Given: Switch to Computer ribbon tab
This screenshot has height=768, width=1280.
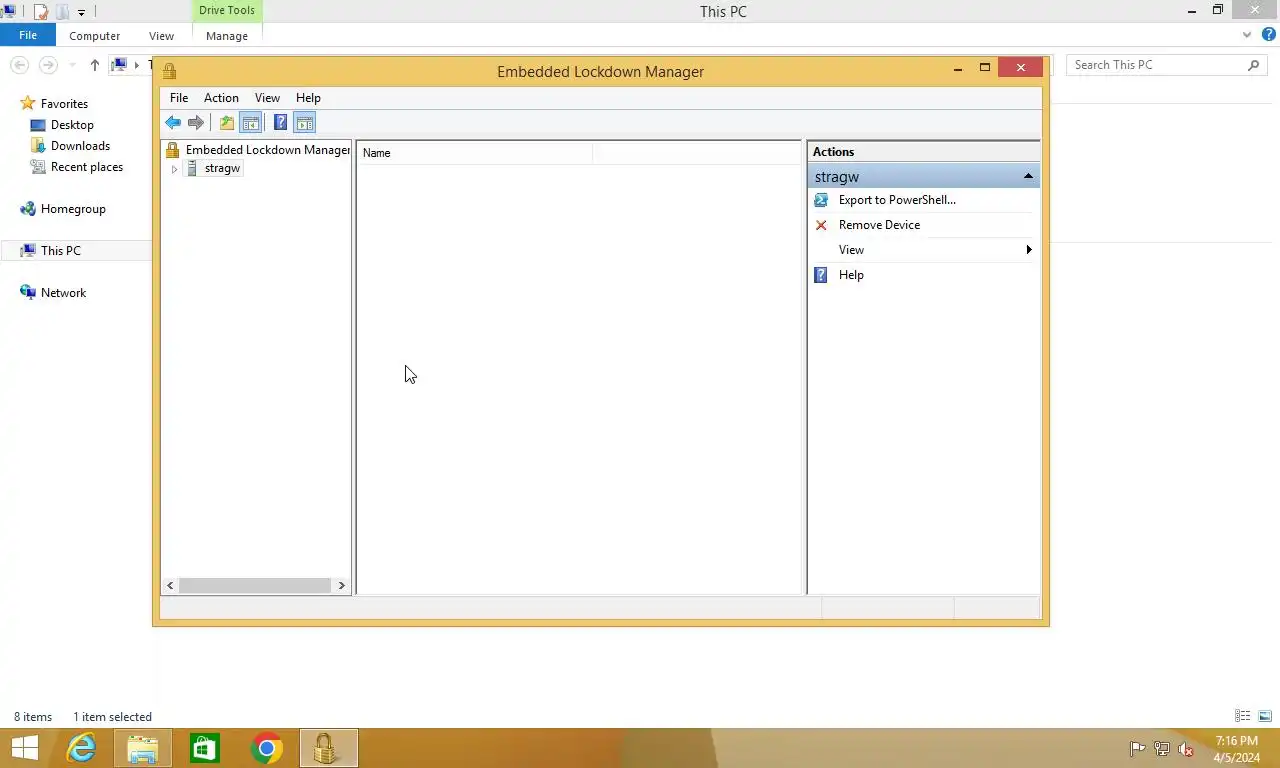Looking at the screenshot, I should tap(95, 36).
